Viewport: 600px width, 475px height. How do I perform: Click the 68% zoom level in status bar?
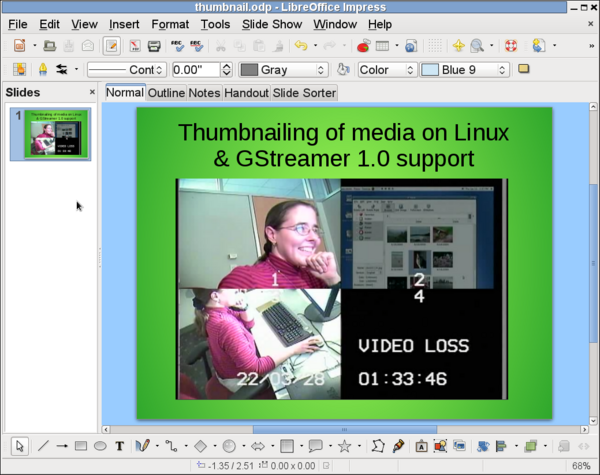581,466
